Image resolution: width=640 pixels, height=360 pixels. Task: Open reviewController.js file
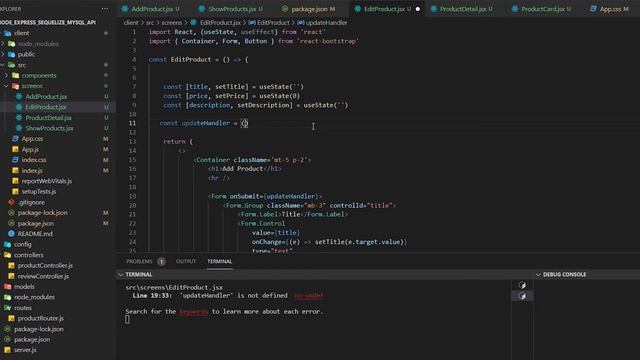(x=43, y=276)
